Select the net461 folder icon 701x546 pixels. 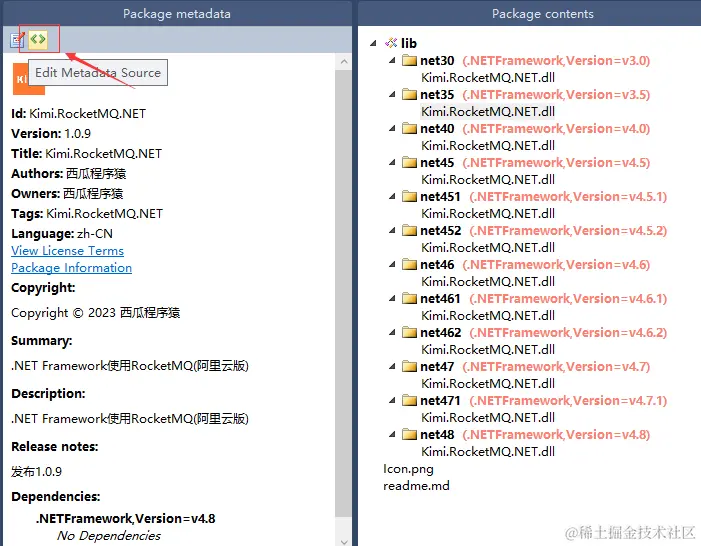click(x=409, y=298)
